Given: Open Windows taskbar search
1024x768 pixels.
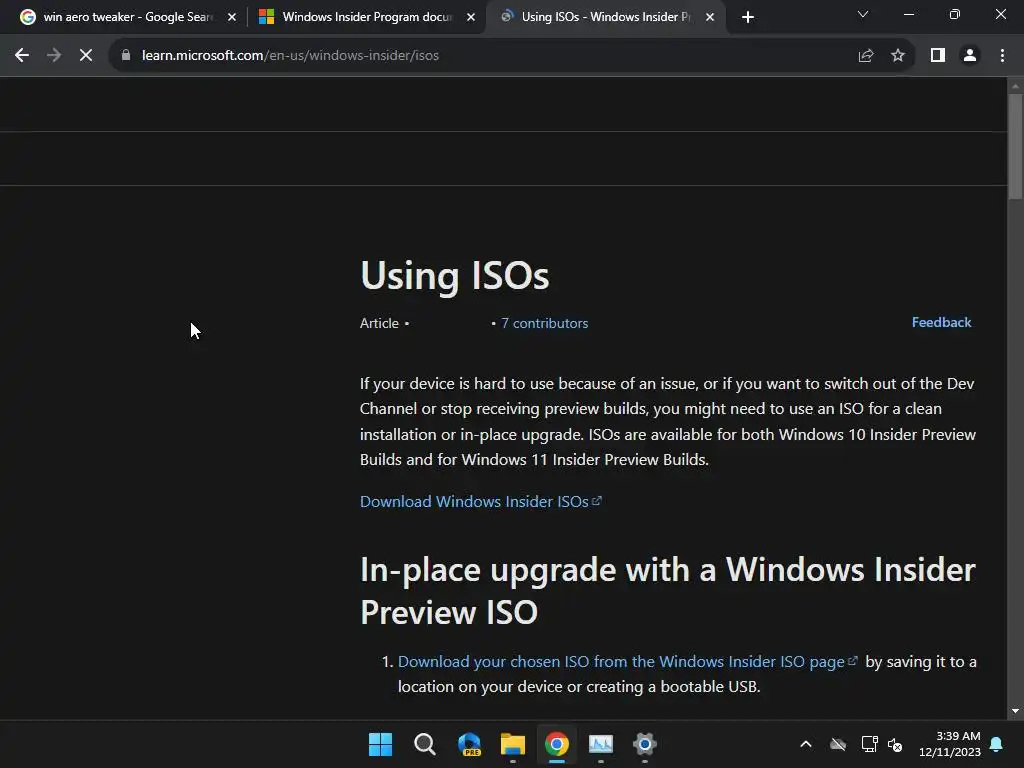Looking at the screenshot, I should (x=424, y=744).
